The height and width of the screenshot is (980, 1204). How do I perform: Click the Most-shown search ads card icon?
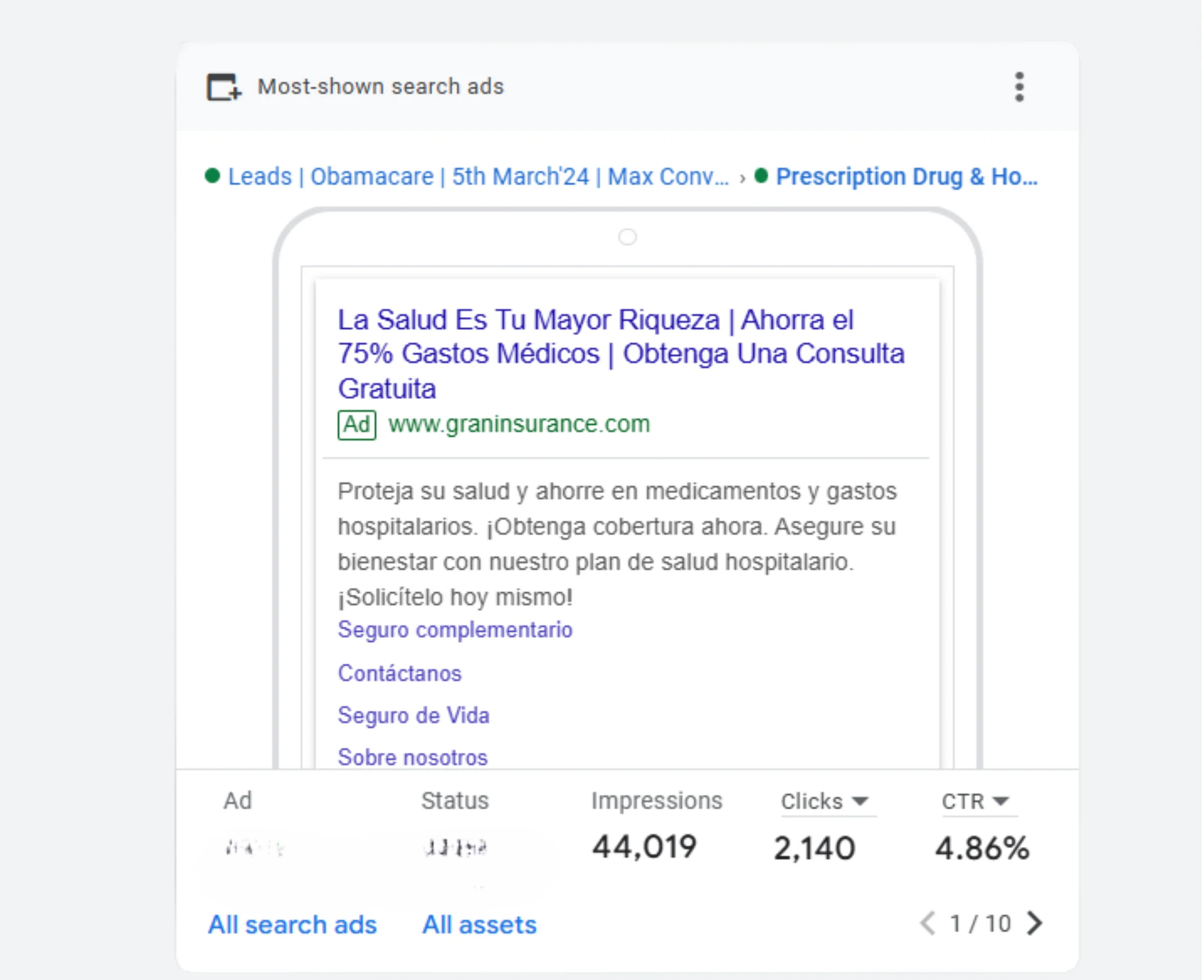coord(224,87)
